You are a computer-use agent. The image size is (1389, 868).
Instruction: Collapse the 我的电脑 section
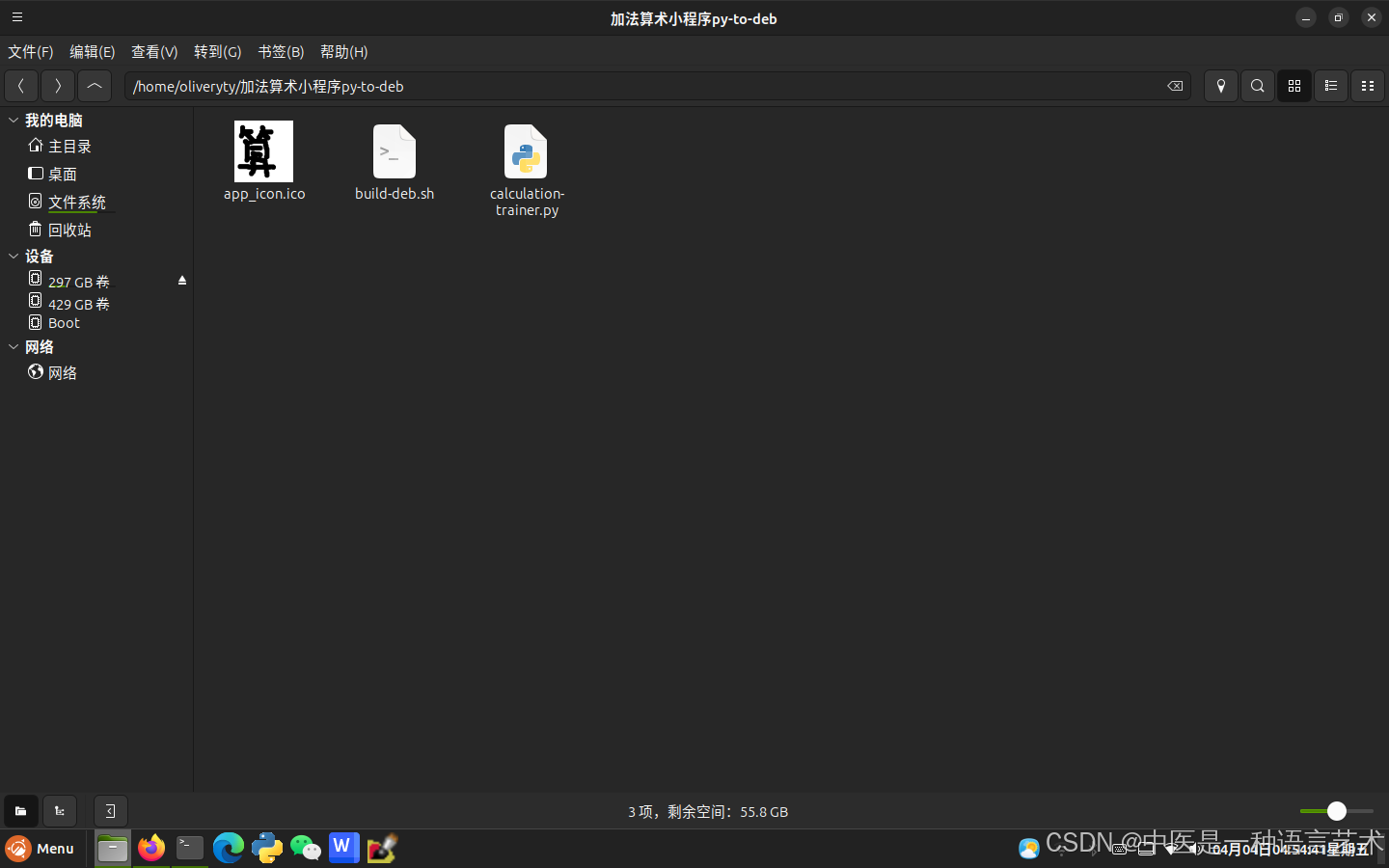[14, 120]
